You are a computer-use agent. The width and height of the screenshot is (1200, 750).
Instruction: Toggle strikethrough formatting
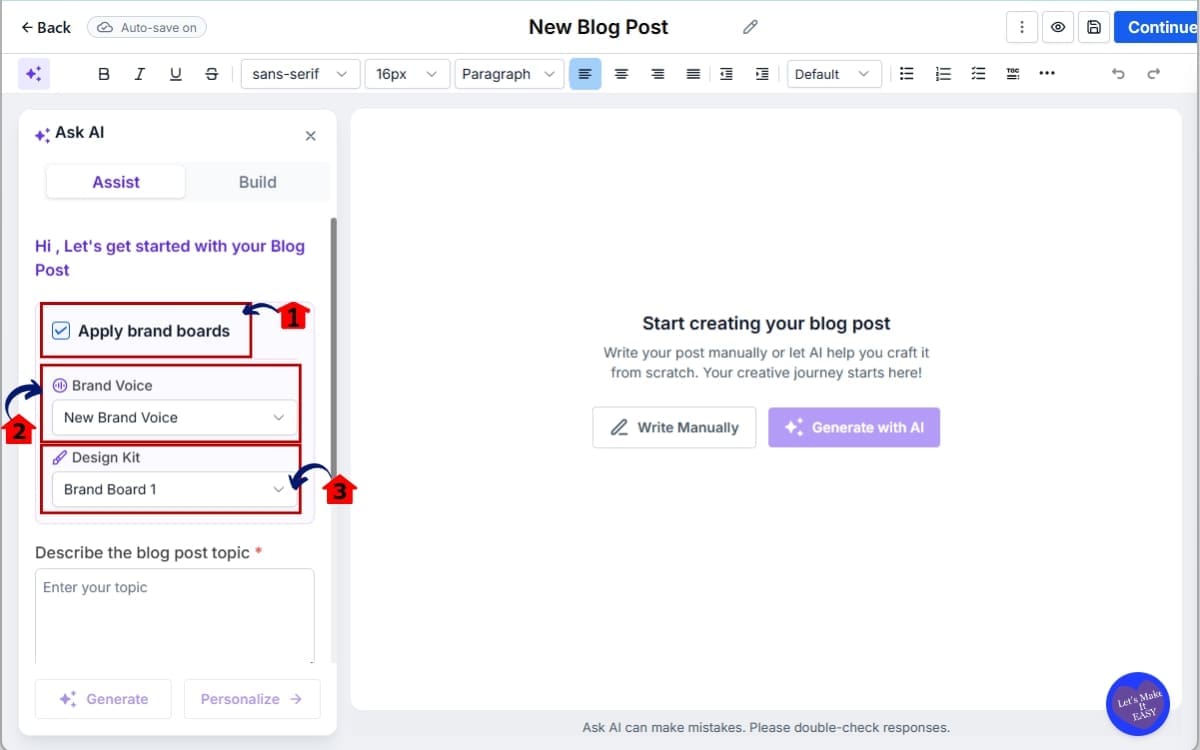211,74
